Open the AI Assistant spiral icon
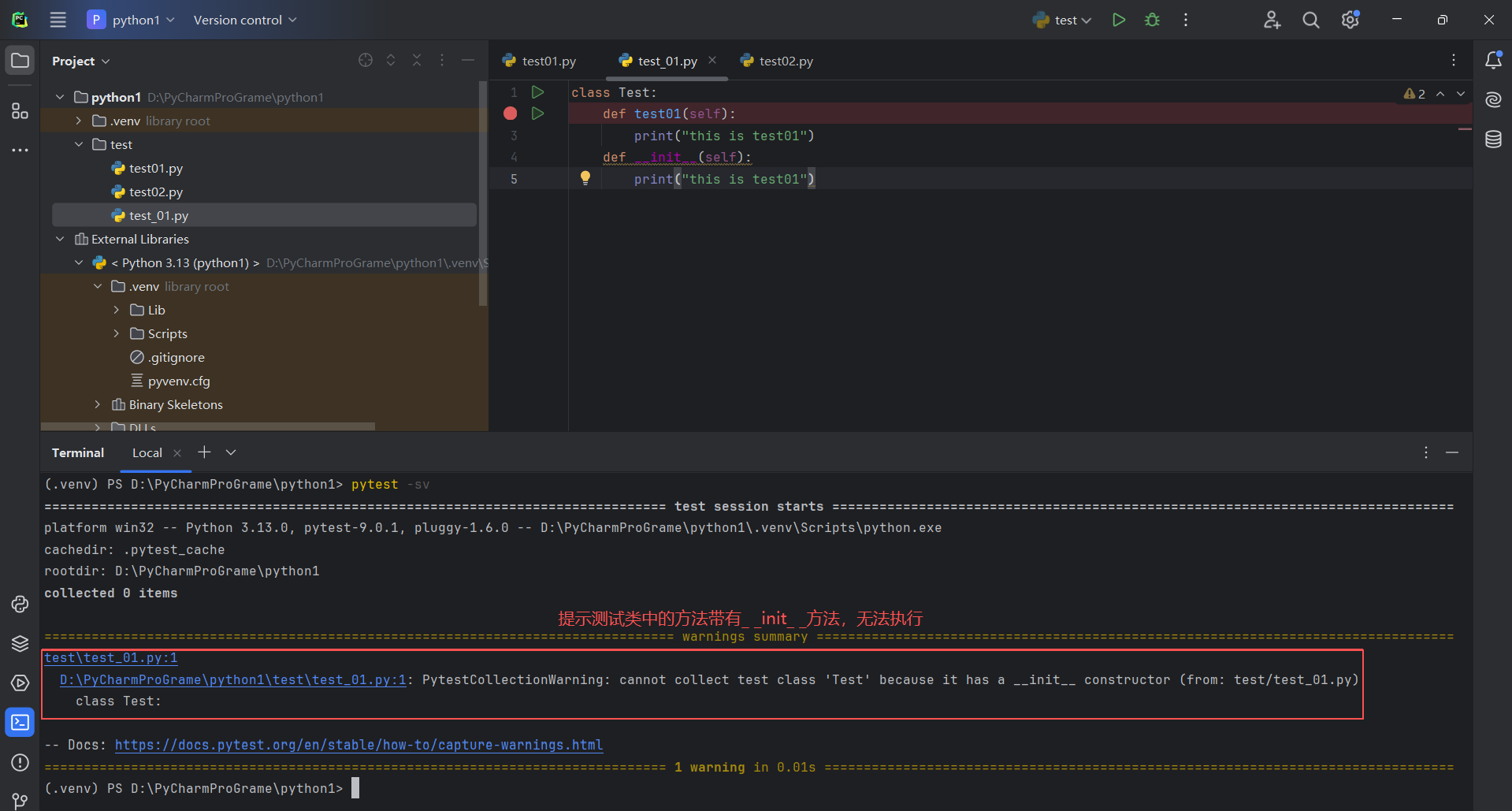Screen dimensions: 1512x811 tap(1493, 99)
